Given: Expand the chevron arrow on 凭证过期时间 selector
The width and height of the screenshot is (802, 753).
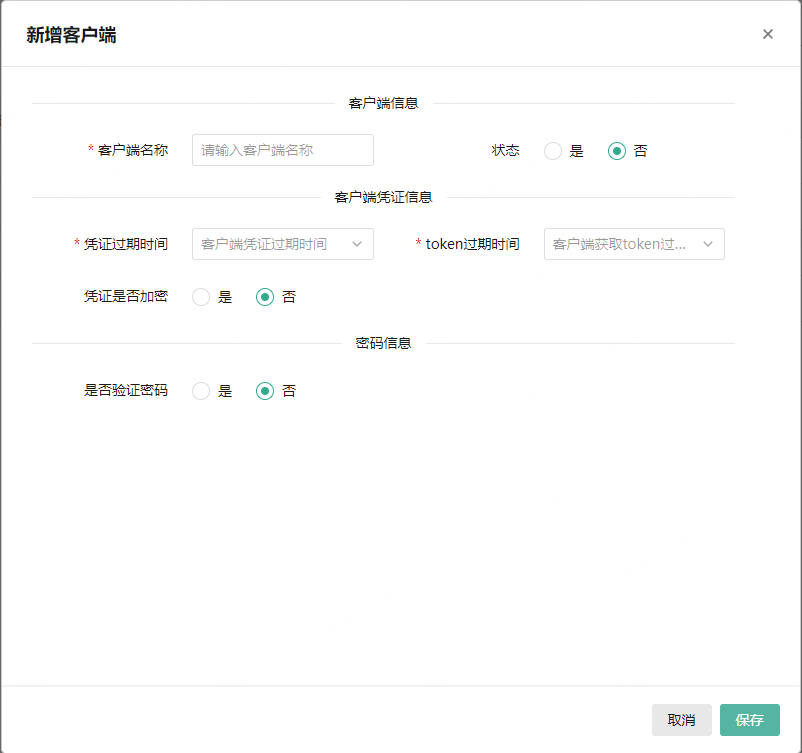Looking at the screenshot, I should click(x=358, y=244).
